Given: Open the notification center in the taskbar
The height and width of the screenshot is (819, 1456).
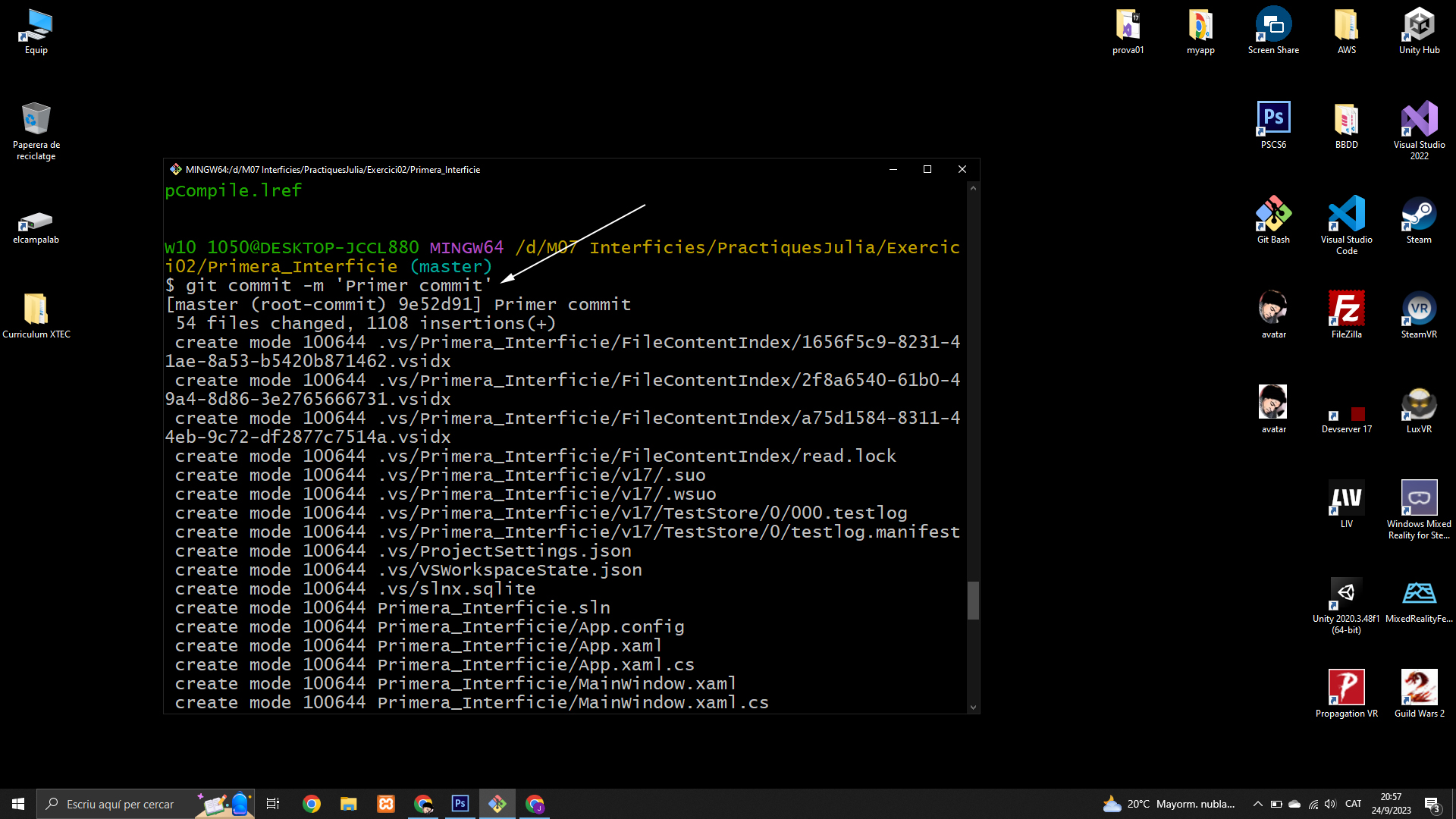Looking at the screenshot, I should click(1432, 804).
